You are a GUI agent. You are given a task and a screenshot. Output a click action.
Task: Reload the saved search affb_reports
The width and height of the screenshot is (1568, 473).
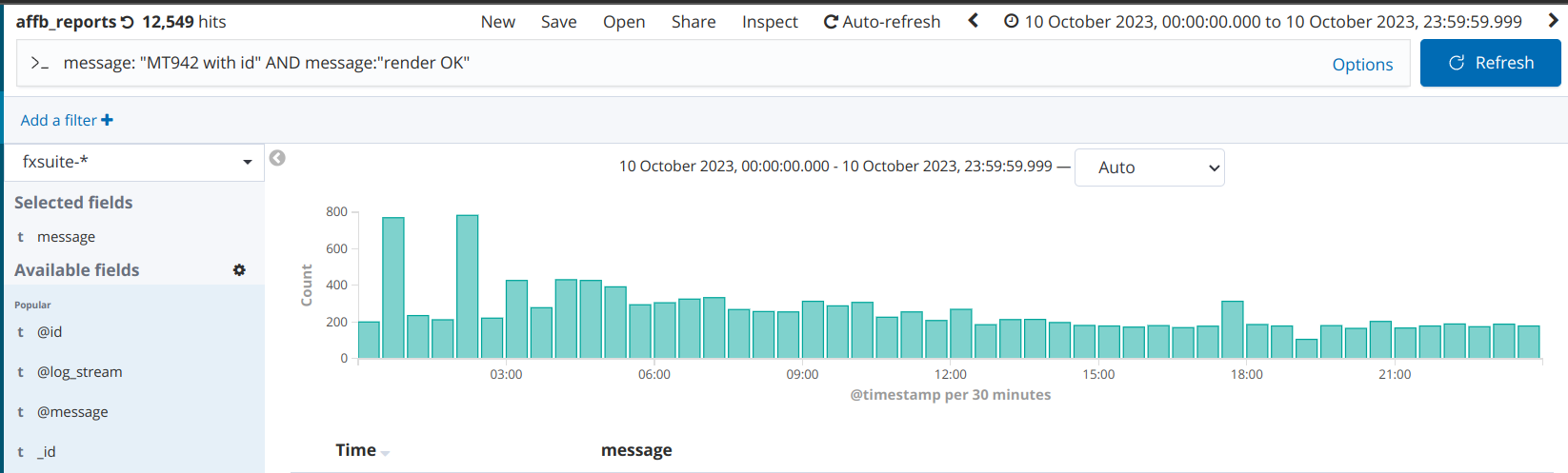pyautogui.click(x=128, y=22)
